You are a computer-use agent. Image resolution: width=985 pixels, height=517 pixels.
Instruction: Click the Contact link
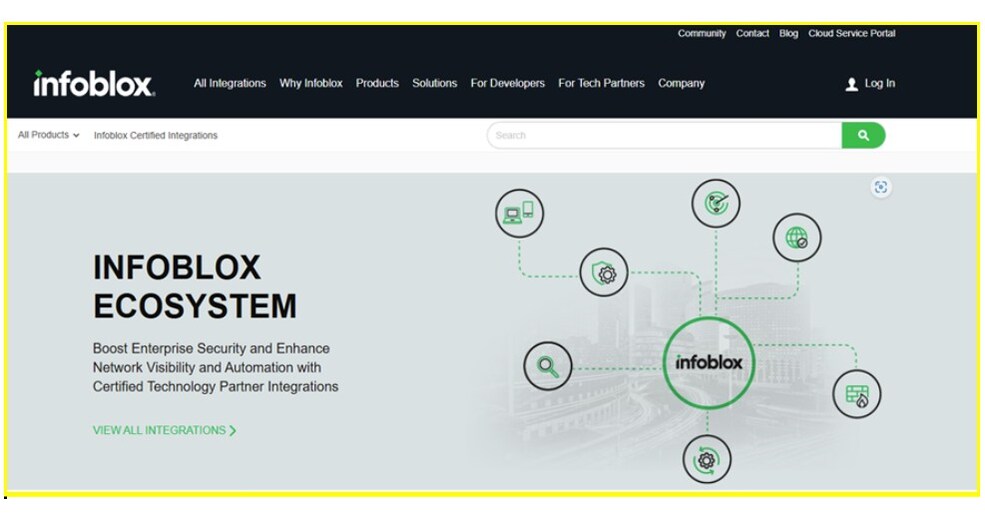[753, 33]
